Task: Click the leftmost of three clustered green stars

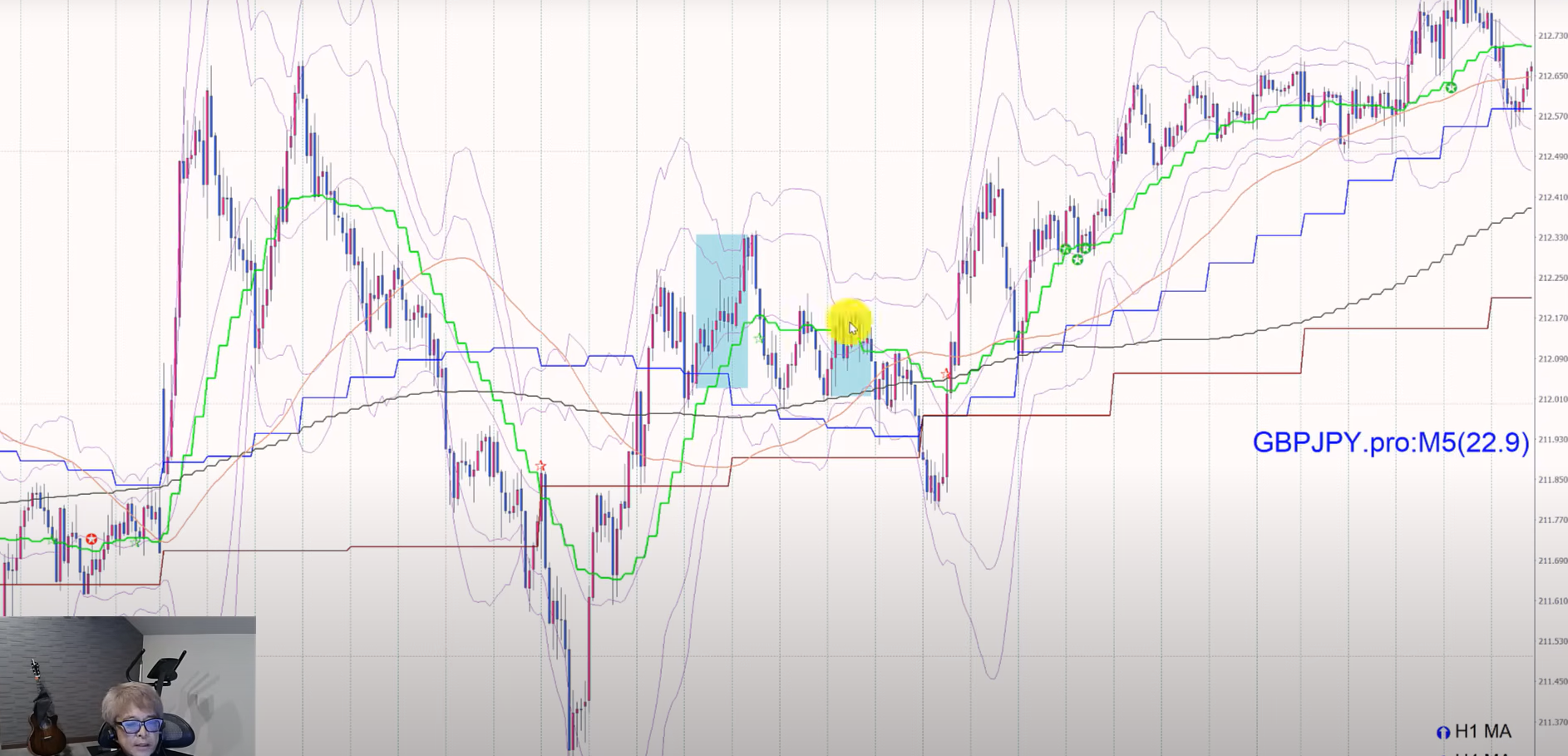Action: coord(1065,250)
